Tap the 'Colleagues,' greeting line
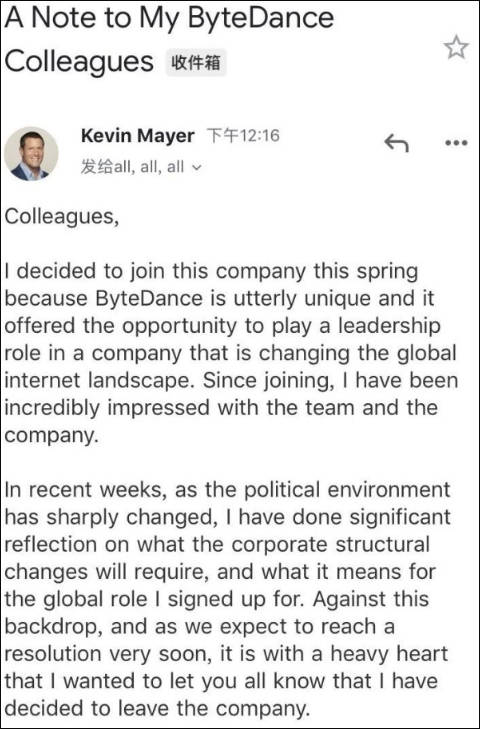 click(62, 217)
